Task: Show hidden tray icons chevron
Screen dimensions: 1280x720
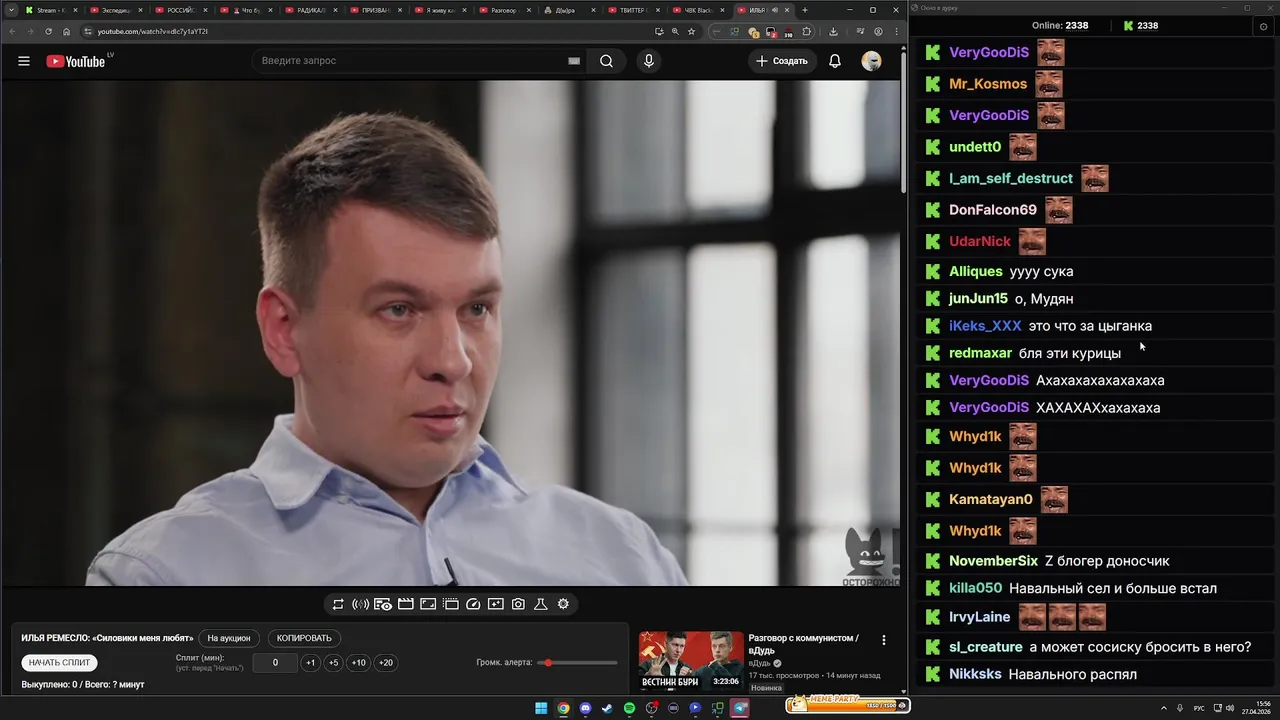Action: pos(1164,708)
